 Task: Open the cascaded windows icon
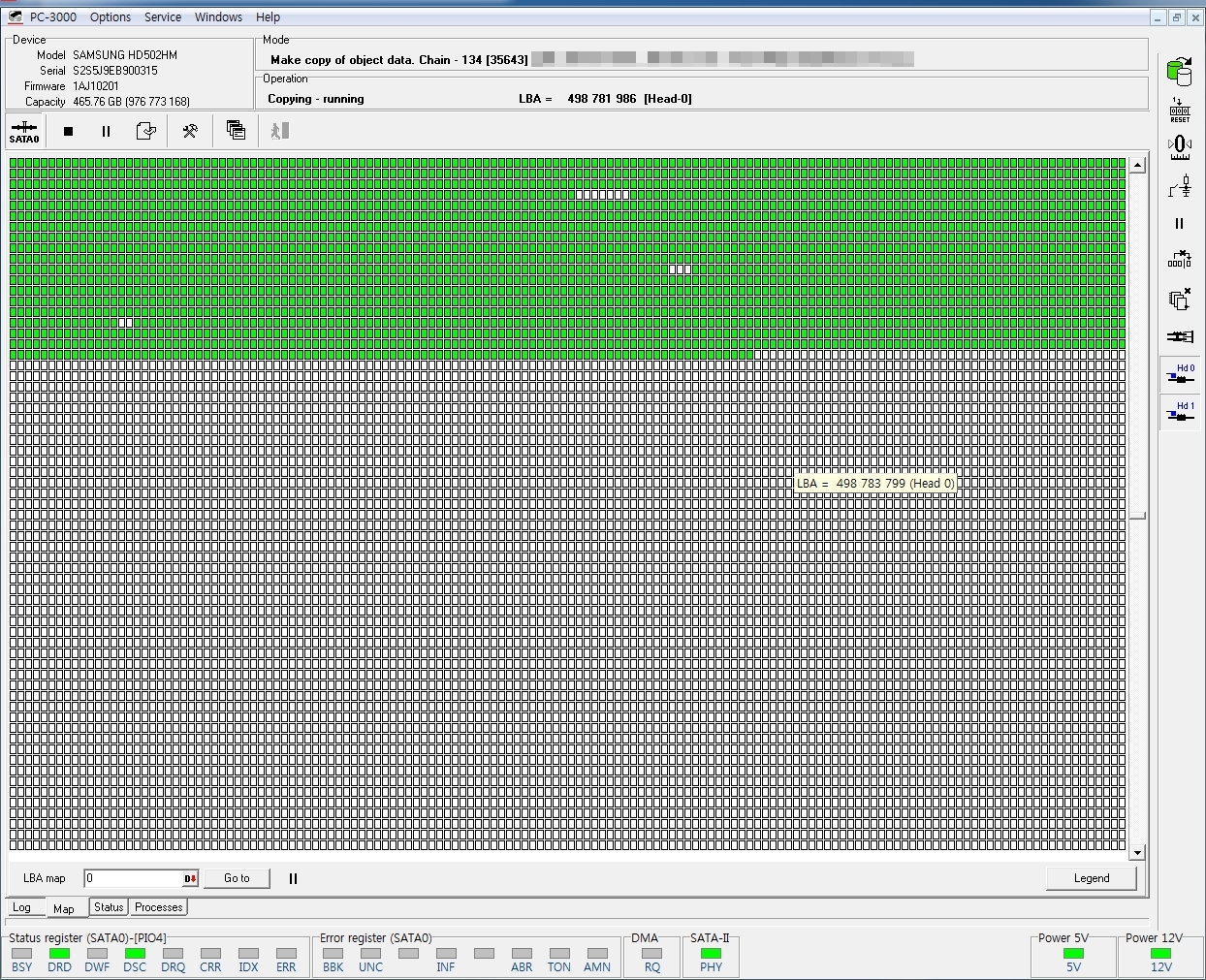pyautogui.click(x=236, y=130)
